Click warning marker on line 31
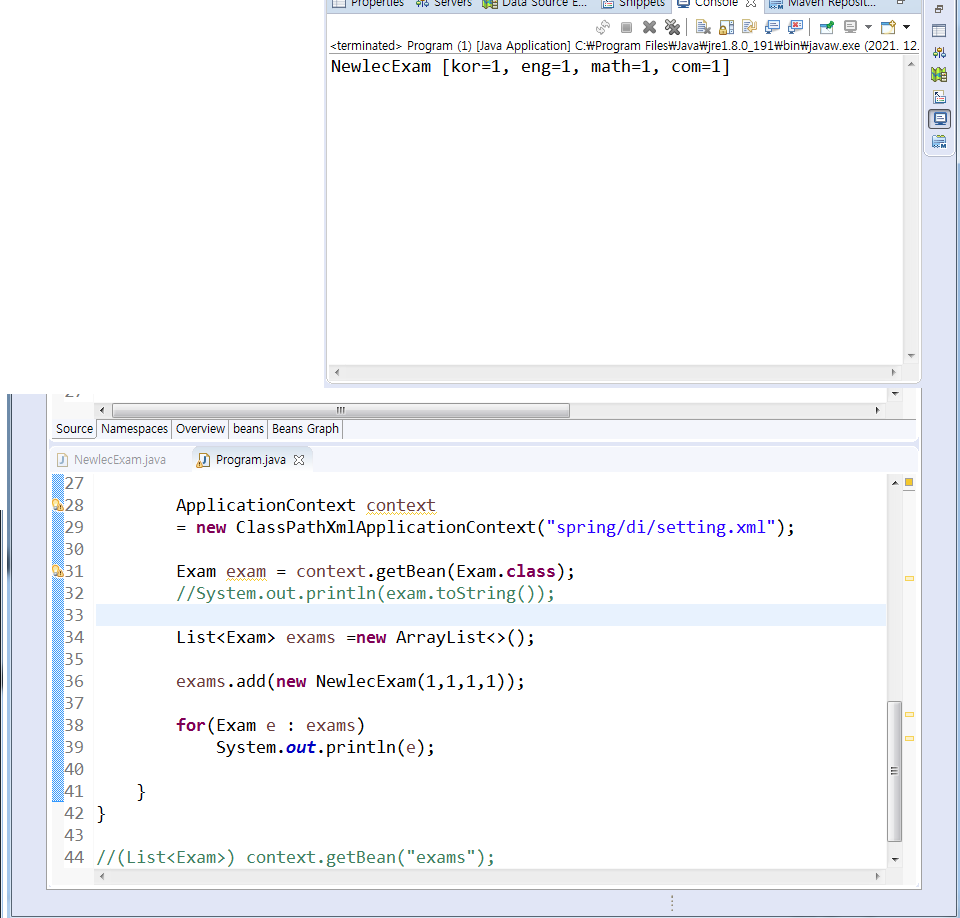Screen dimensions: 960x918 (x=58, y=571)
